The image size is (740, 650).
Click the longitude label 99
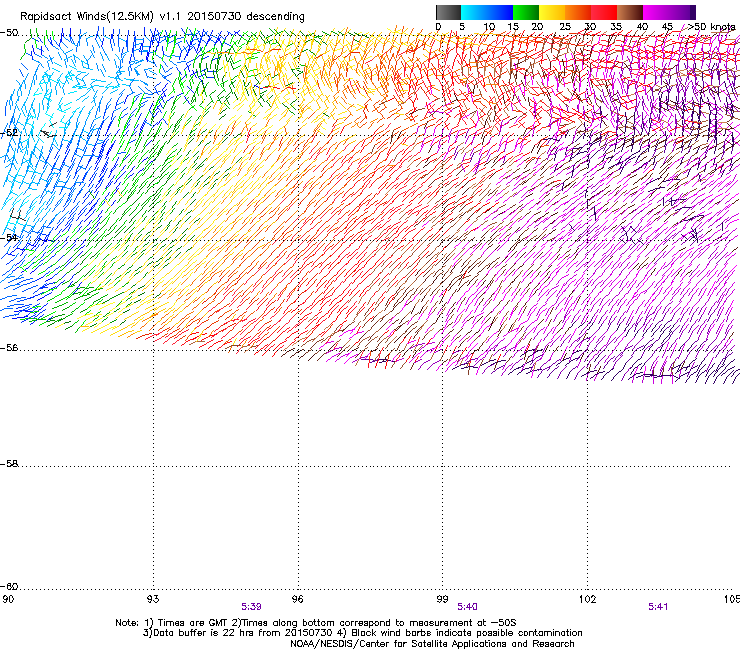pos(442,599)
